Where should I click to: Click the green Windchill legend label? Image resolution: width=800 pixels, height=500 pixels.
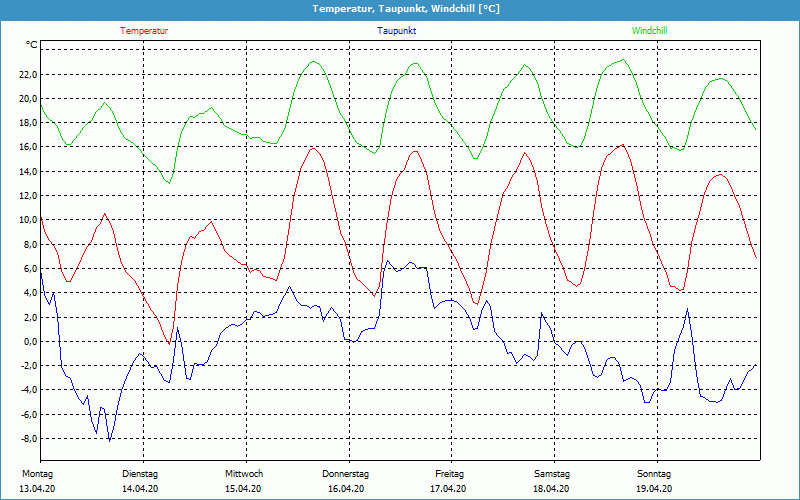click(x=649, y=31)
